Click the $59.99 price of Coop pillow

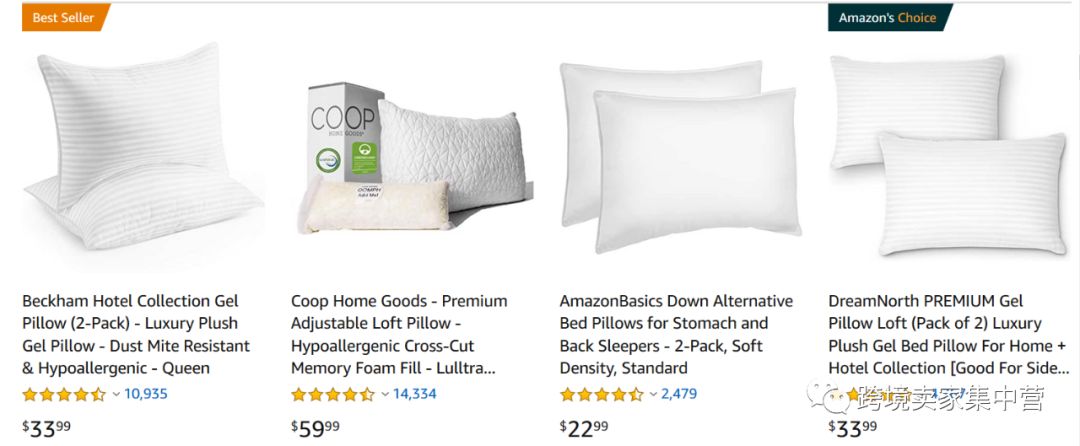click(315, 428)
